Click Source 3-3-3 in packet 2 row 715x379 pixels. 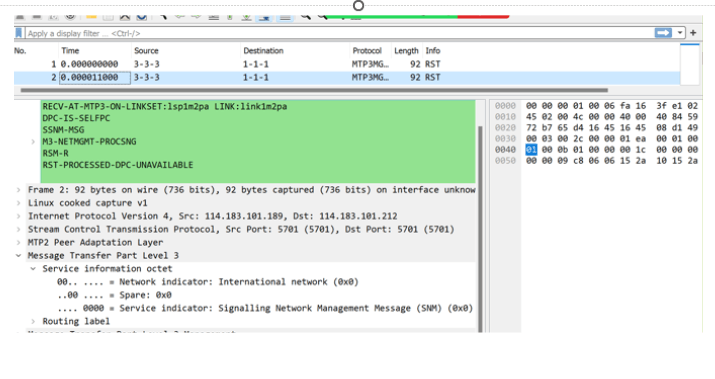pos(146,78)
